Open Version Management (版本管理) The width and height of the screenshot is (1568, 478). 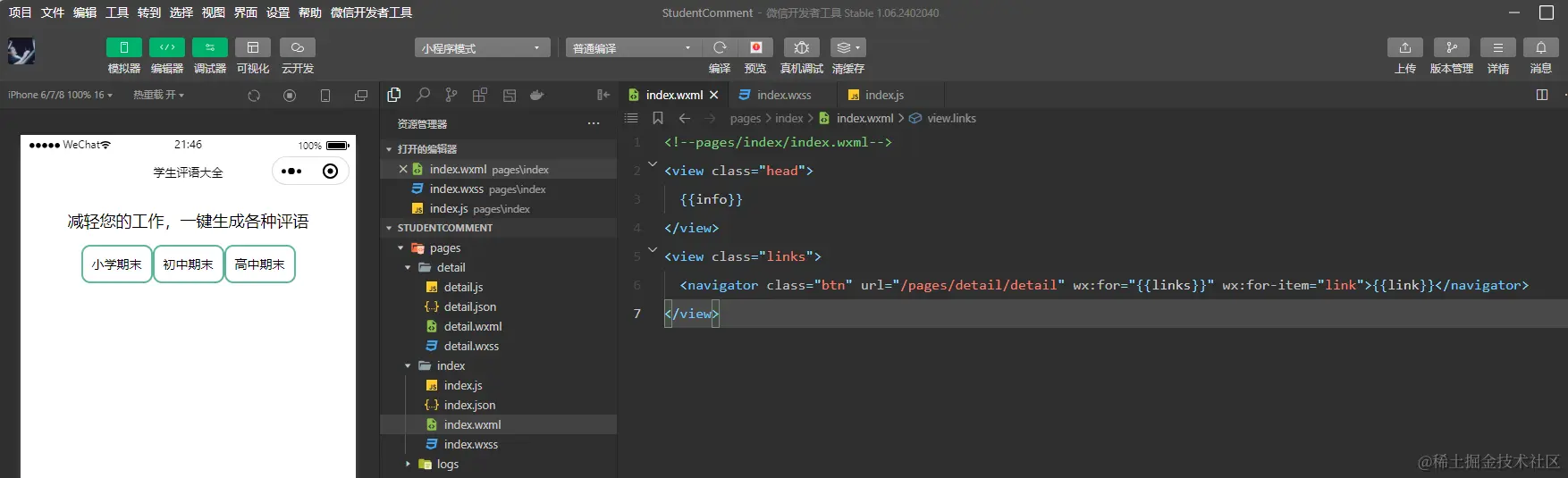(x=1451, y=47)
